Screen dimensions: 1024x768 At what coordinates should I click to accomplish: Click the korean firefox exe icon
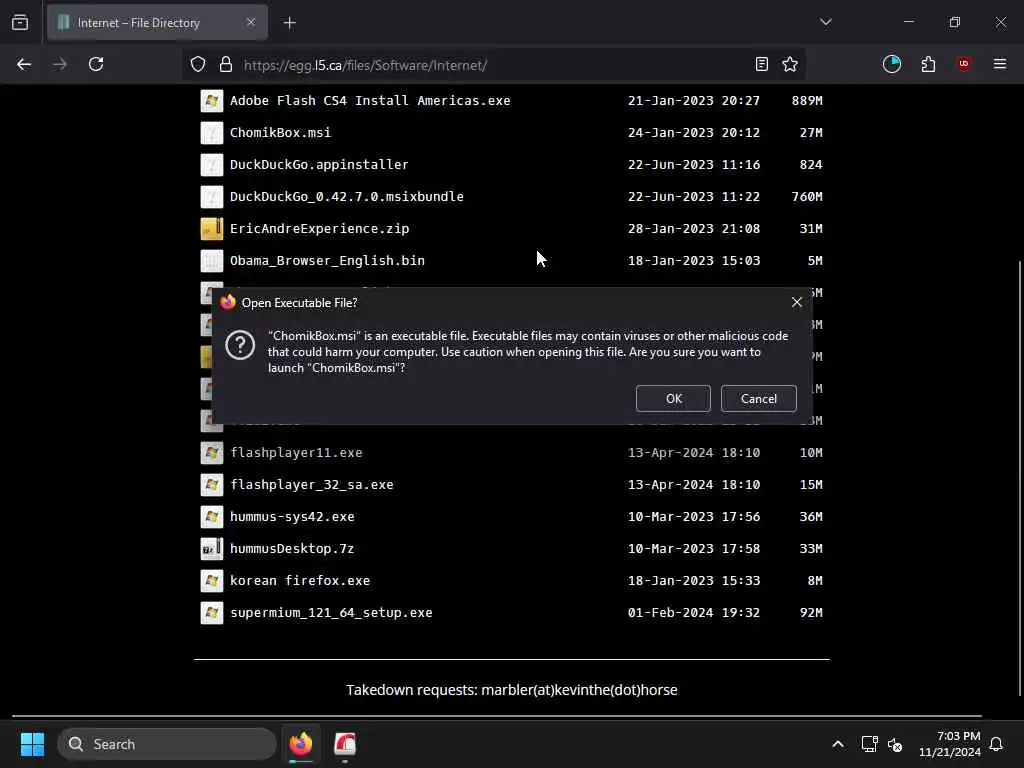[212, 581]
